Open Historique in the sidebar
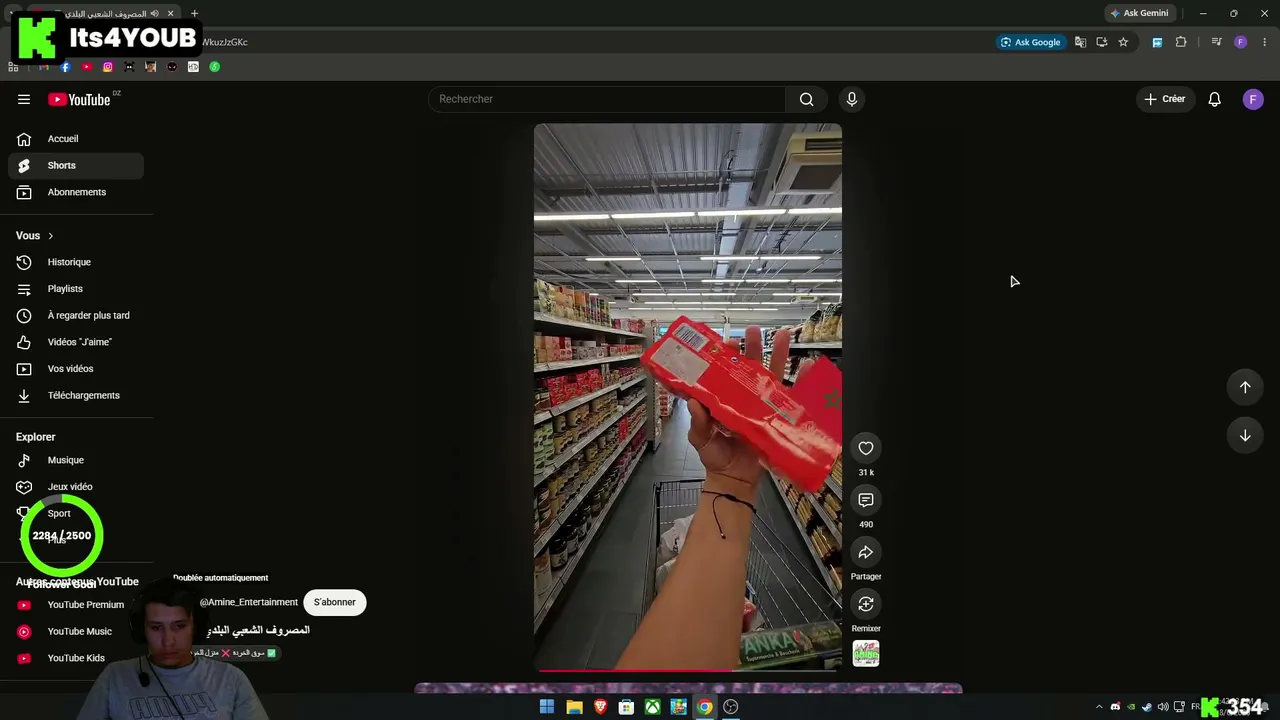Viewport: 1280px width, 720px height. [76, 262]
